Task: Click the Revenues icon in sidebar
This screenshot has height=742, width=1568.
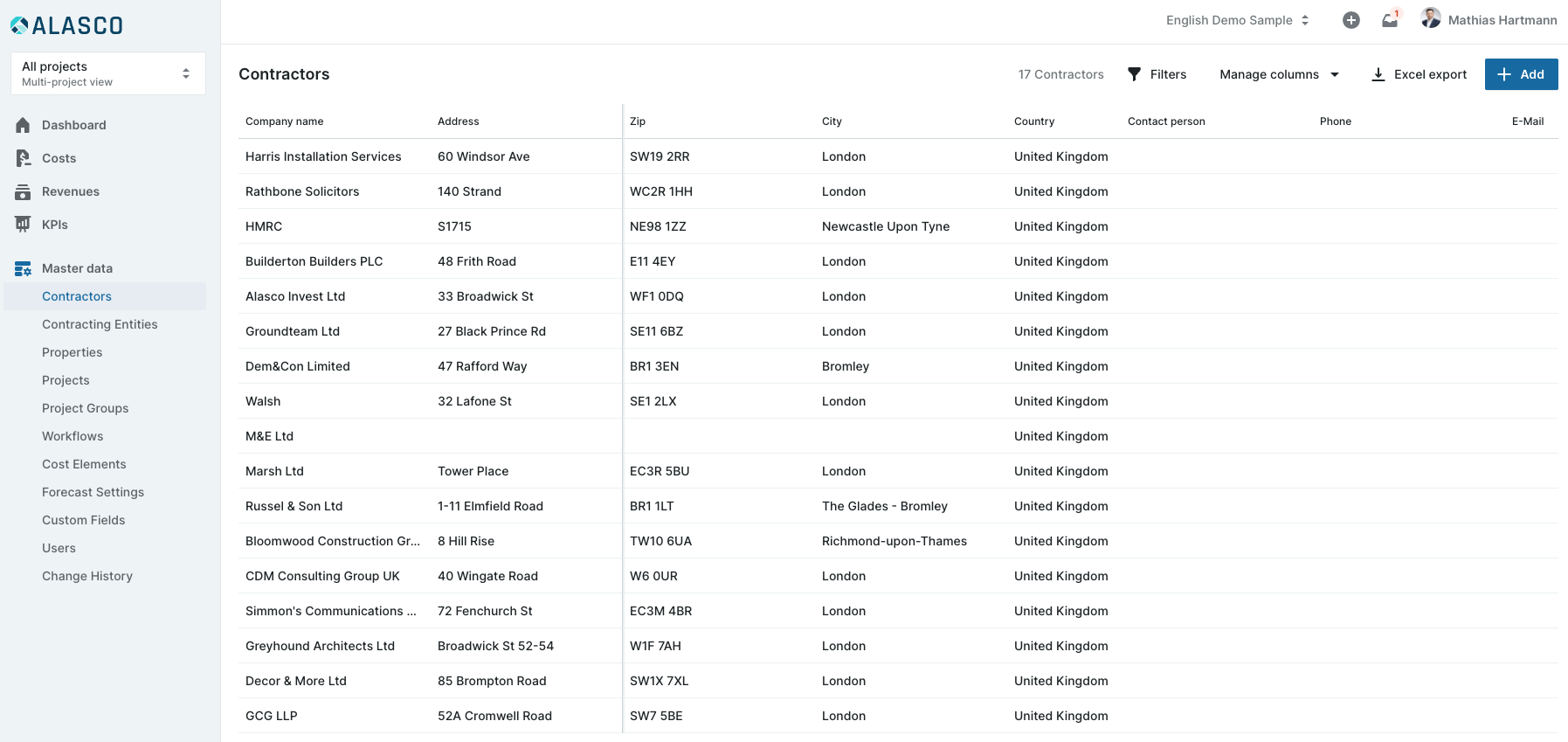Action: [23, 191]
